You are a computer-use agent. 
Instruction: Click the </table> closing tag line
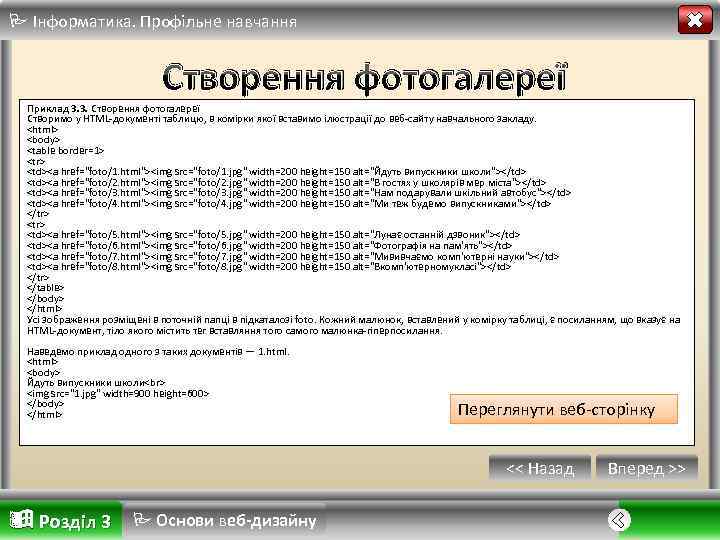pos(45,288)
